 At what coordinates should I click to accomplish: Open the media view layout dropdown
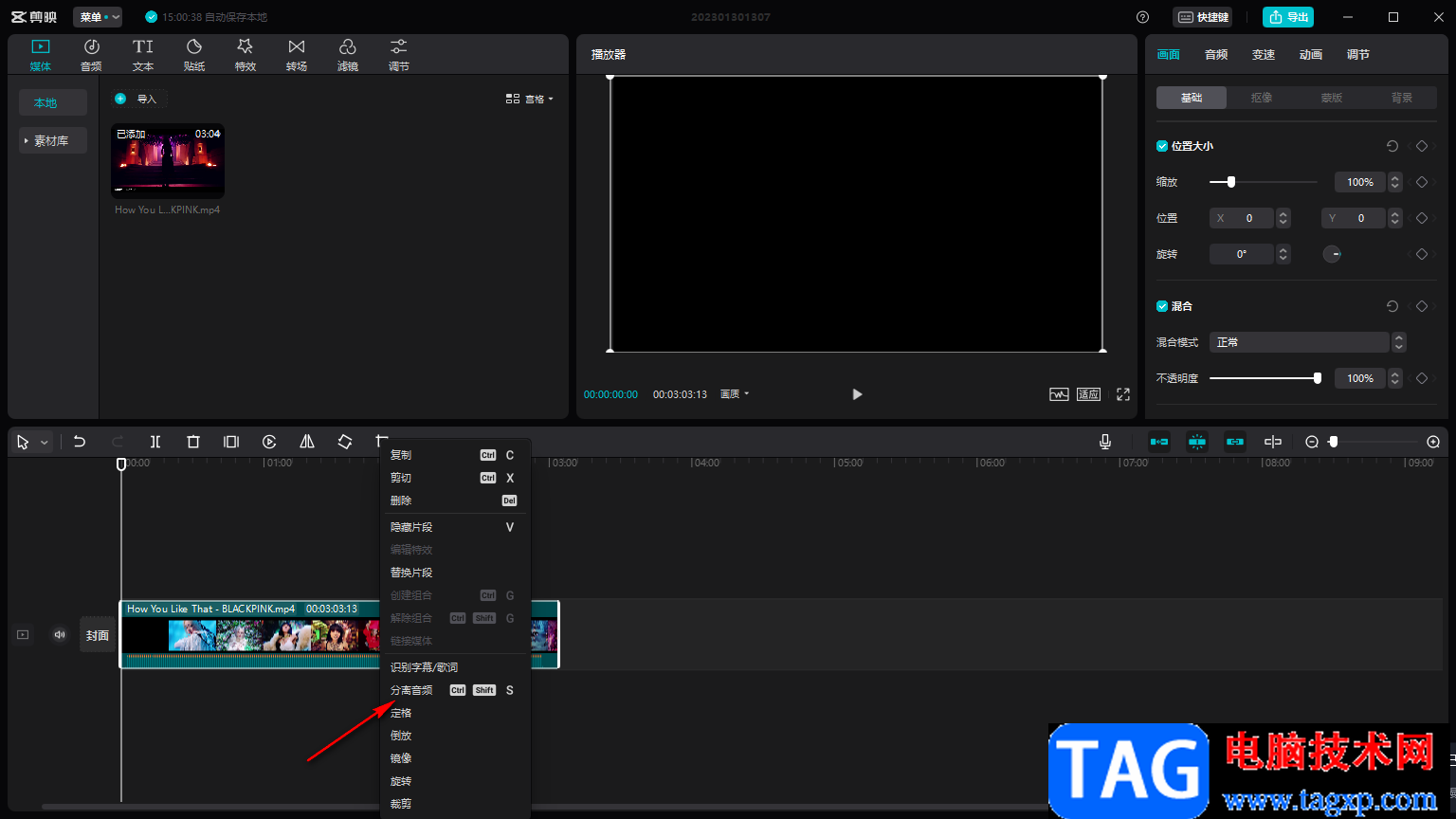click(x=529, y=99)
